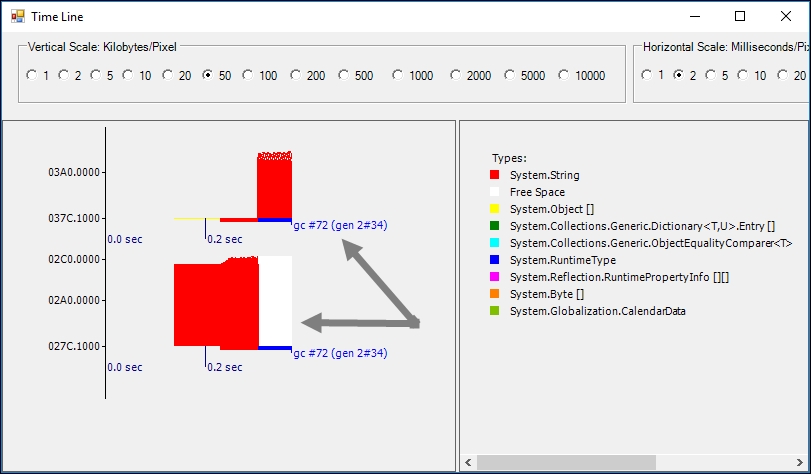Click the blue System.RuntimeType legend swatch
This screenshot has height=474, width=811.
pos(494,260)
